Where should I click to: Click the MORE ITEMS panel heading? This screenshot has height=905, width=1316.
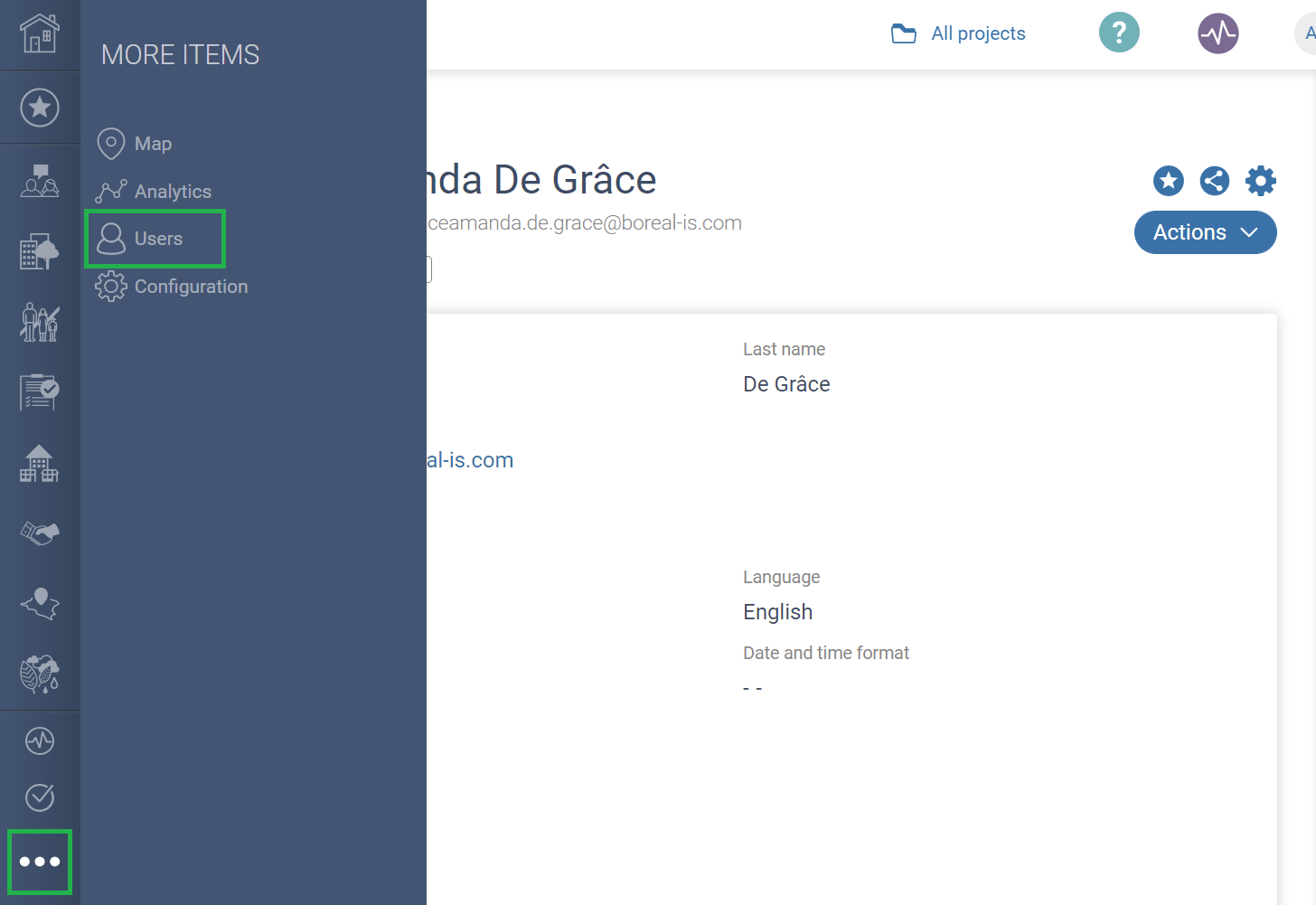pyautogui.click(x=181, y=55)
